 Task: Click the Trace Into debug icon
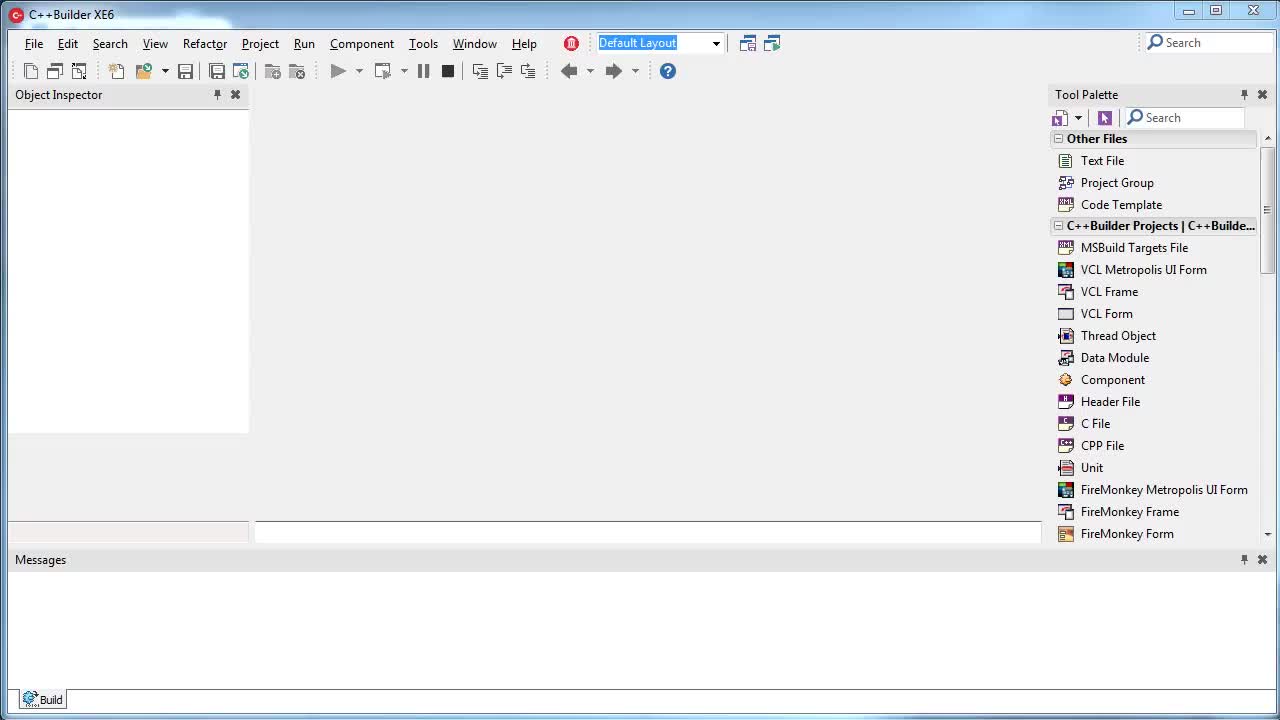point(480,71)
